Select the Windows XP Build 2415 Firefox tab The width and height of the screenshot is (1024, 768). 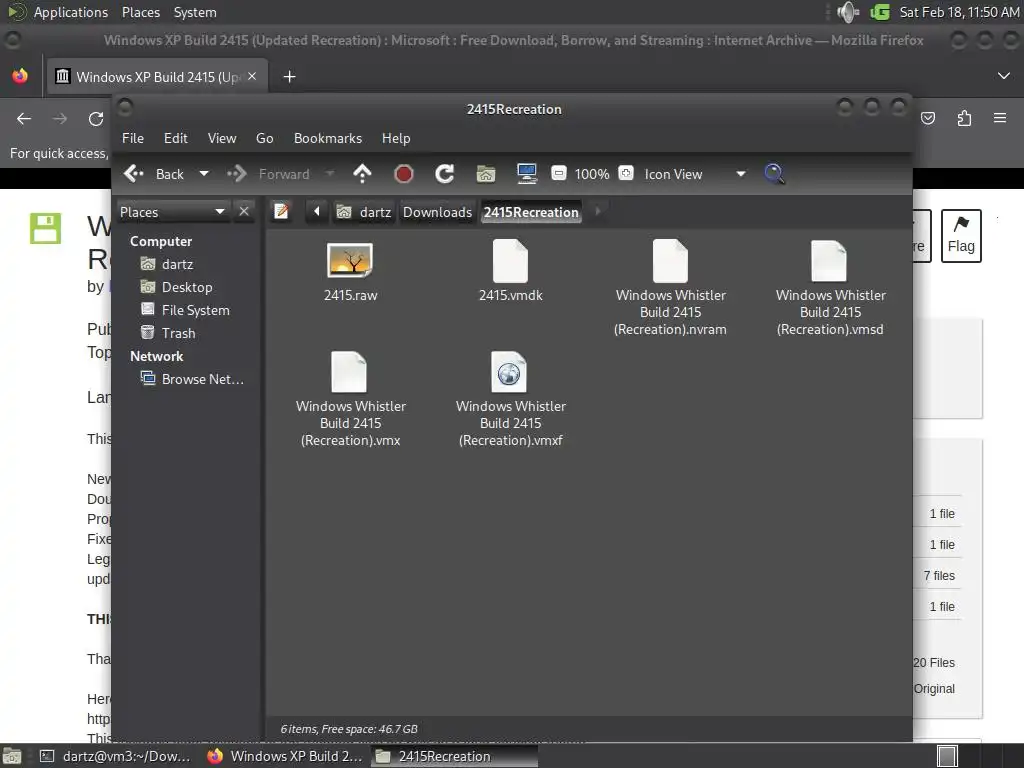click(157, 77)
